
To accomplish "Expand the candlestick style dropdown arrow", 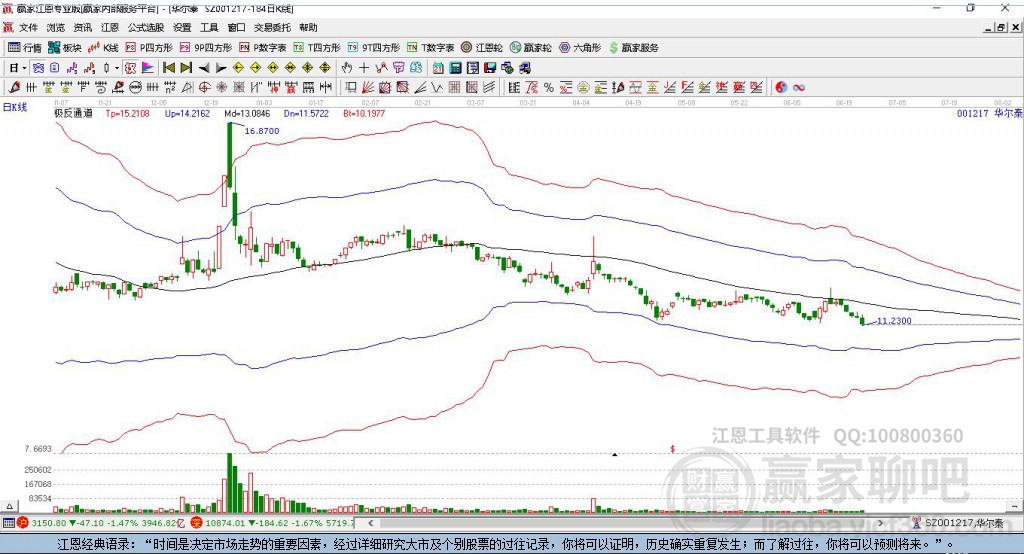I will point(117,68).
